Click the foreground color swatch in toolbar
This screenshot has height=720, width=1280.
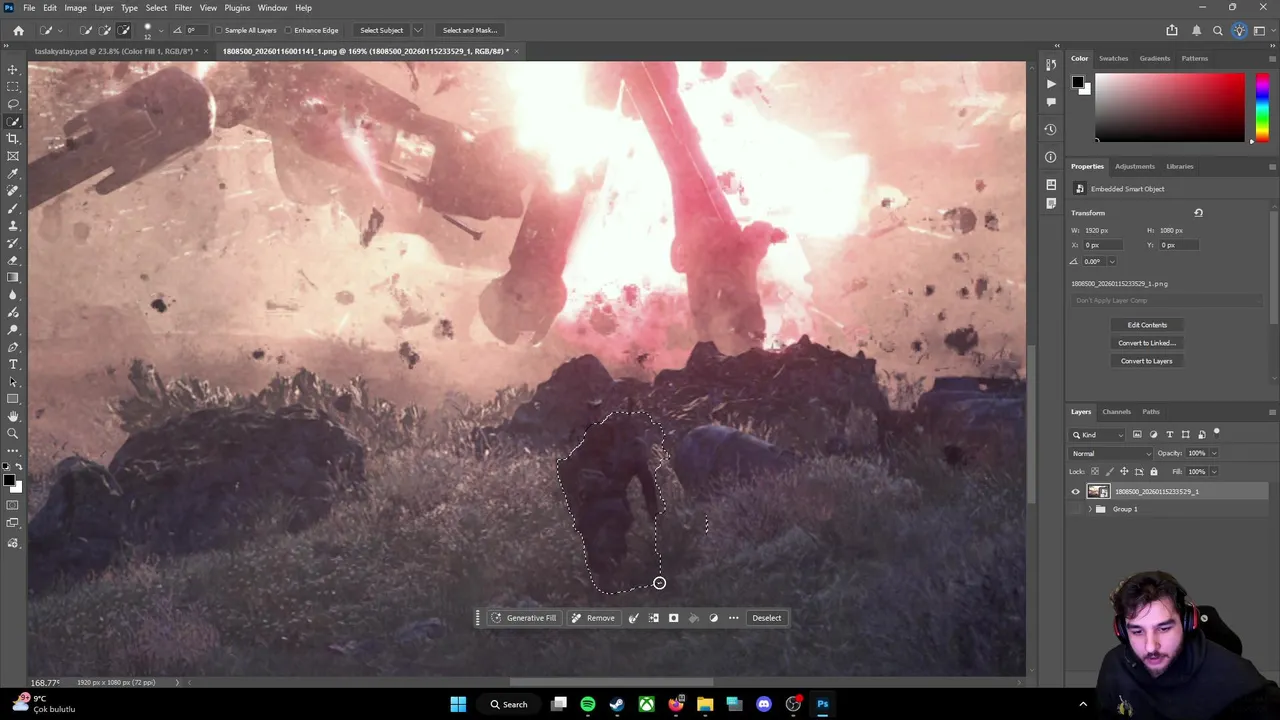(9, 482)
